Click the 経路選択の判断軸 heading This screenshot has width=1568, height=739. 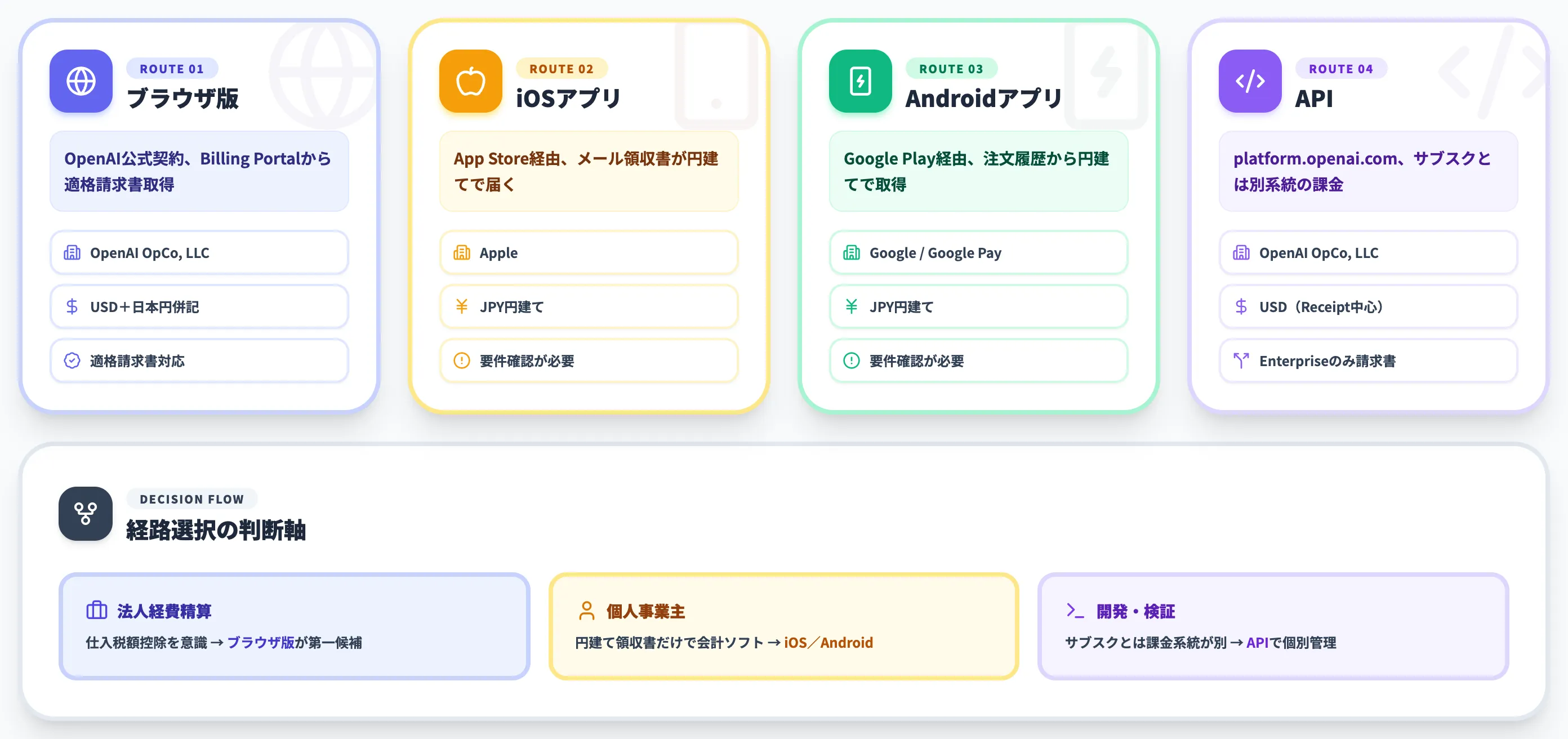tap(216, 529)
